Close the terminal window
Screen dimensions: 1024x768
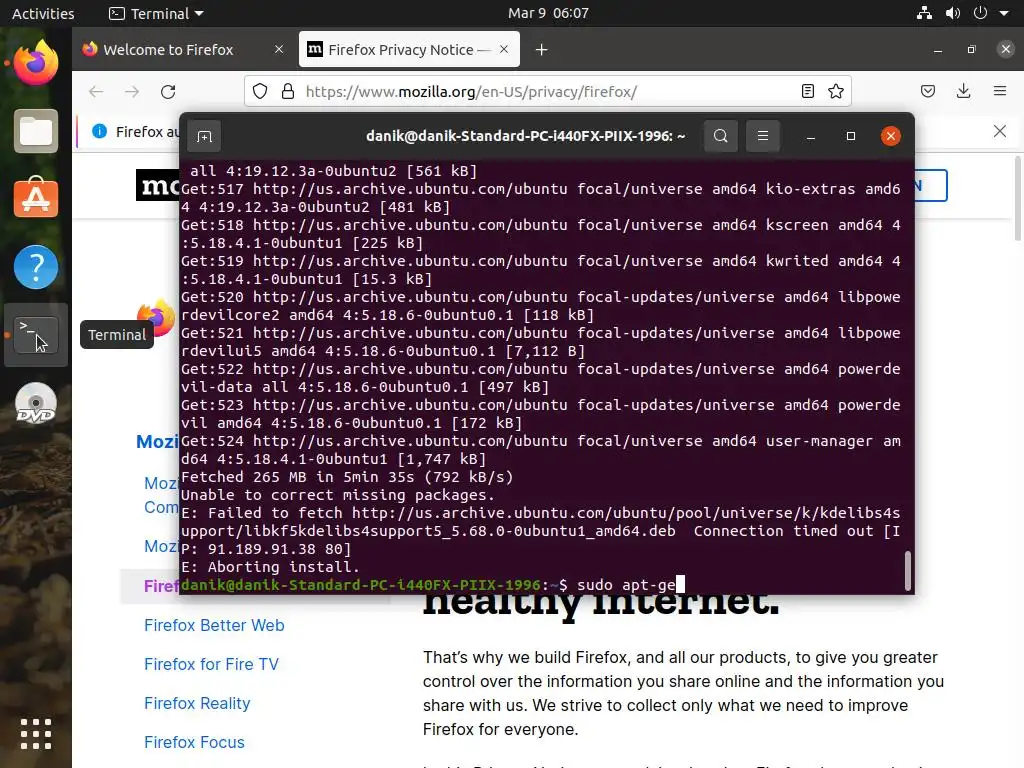(891, 136)
